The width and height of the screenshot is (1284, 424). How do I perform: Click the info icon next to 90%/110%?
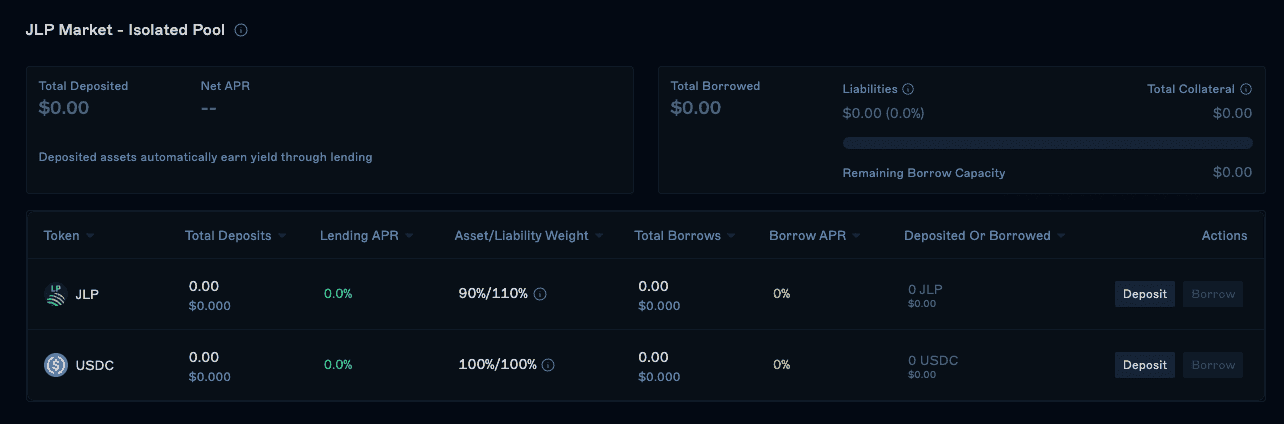pyautogui.click(x=540, y=294)
